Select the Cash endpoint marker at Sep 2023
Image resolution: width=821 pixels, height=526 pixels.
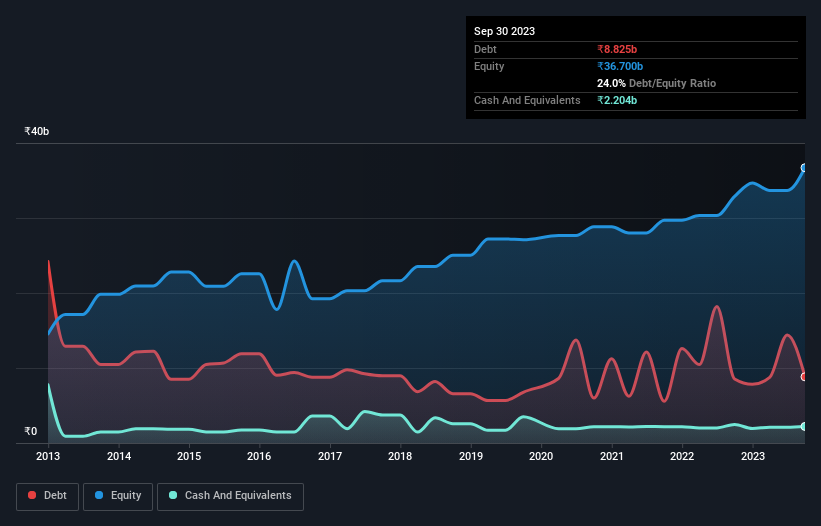point(804,427)
